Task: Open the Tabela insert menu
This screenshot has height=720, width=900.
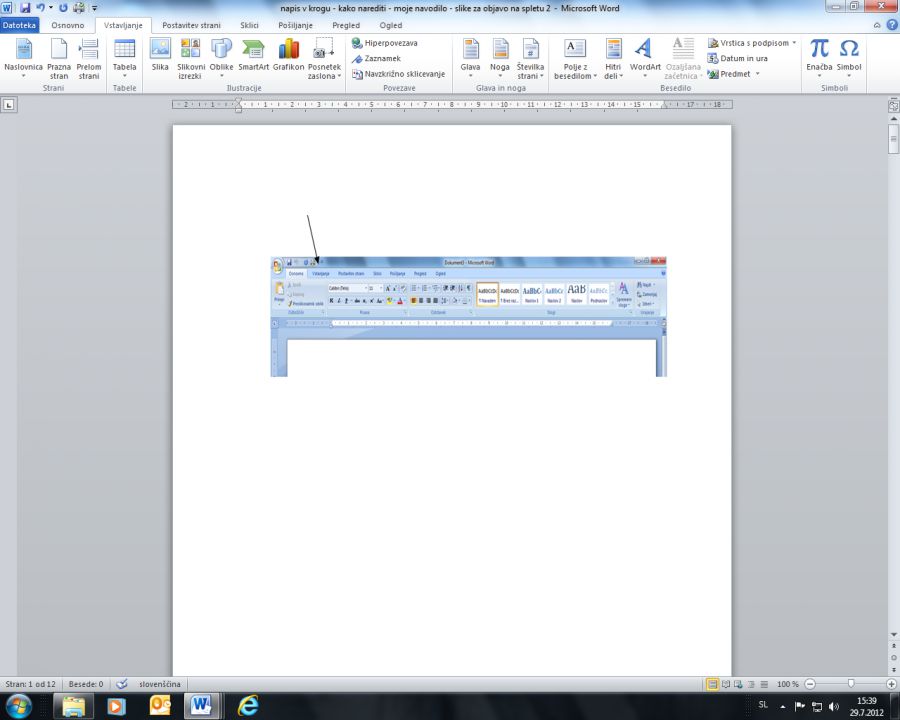Action: pyautogui.click(x=125, y=59)
